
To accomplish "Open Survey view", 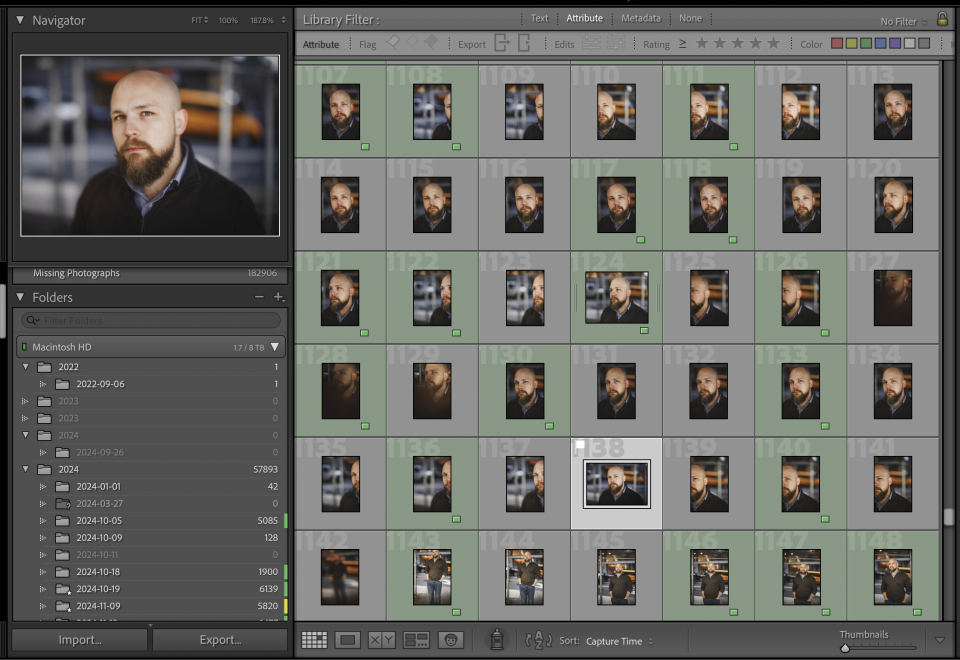I will (414, 640).
